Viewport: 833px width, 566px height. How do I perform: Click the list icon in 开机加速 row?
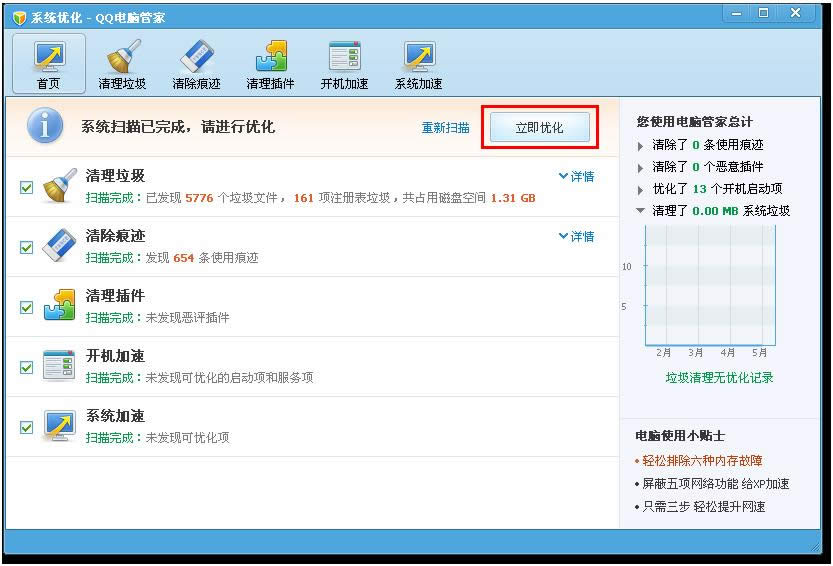[59, 365]
